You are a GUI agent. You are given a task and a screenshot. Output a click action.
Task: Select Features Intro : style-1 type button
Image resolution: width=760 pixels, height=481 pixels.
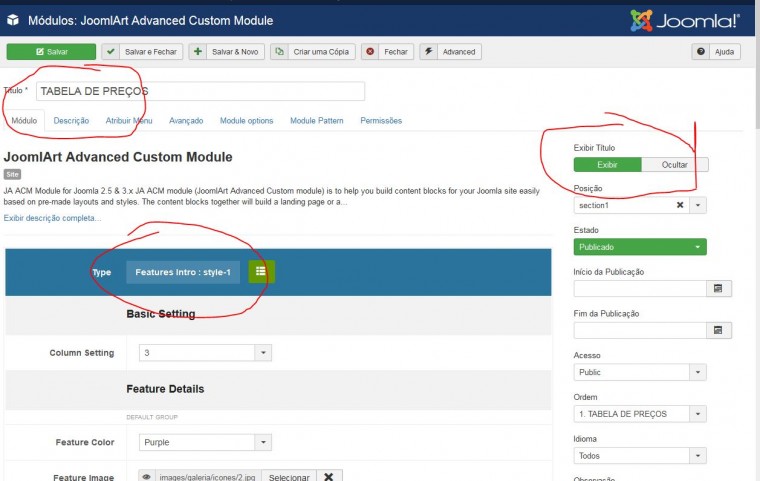[183, 272]
